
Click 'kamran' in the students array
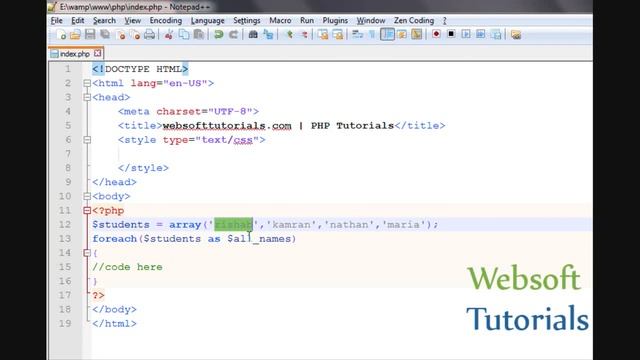pyautogui.click(x=291, y=224)
